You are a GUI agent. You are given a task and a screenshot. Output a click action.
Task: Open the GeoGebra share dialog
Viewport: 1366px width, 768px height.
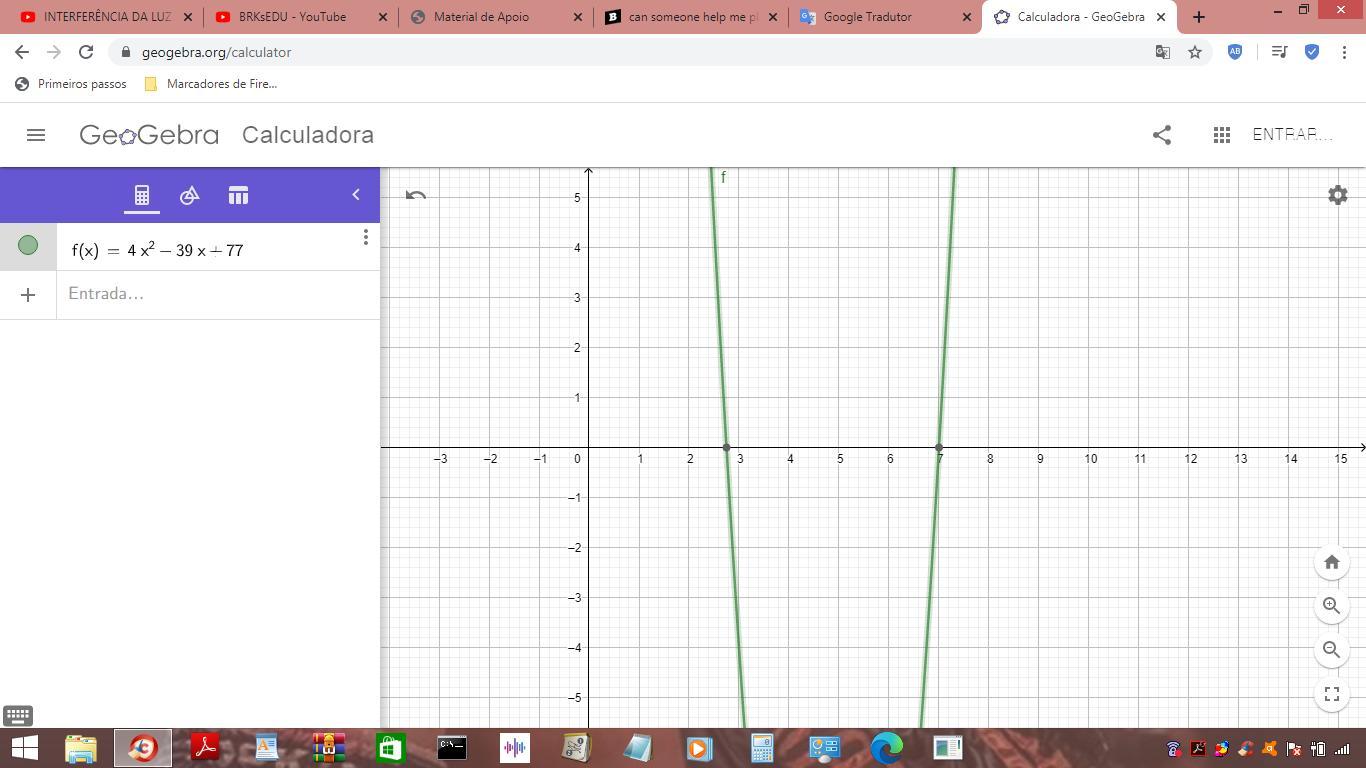pos(1161,135)
